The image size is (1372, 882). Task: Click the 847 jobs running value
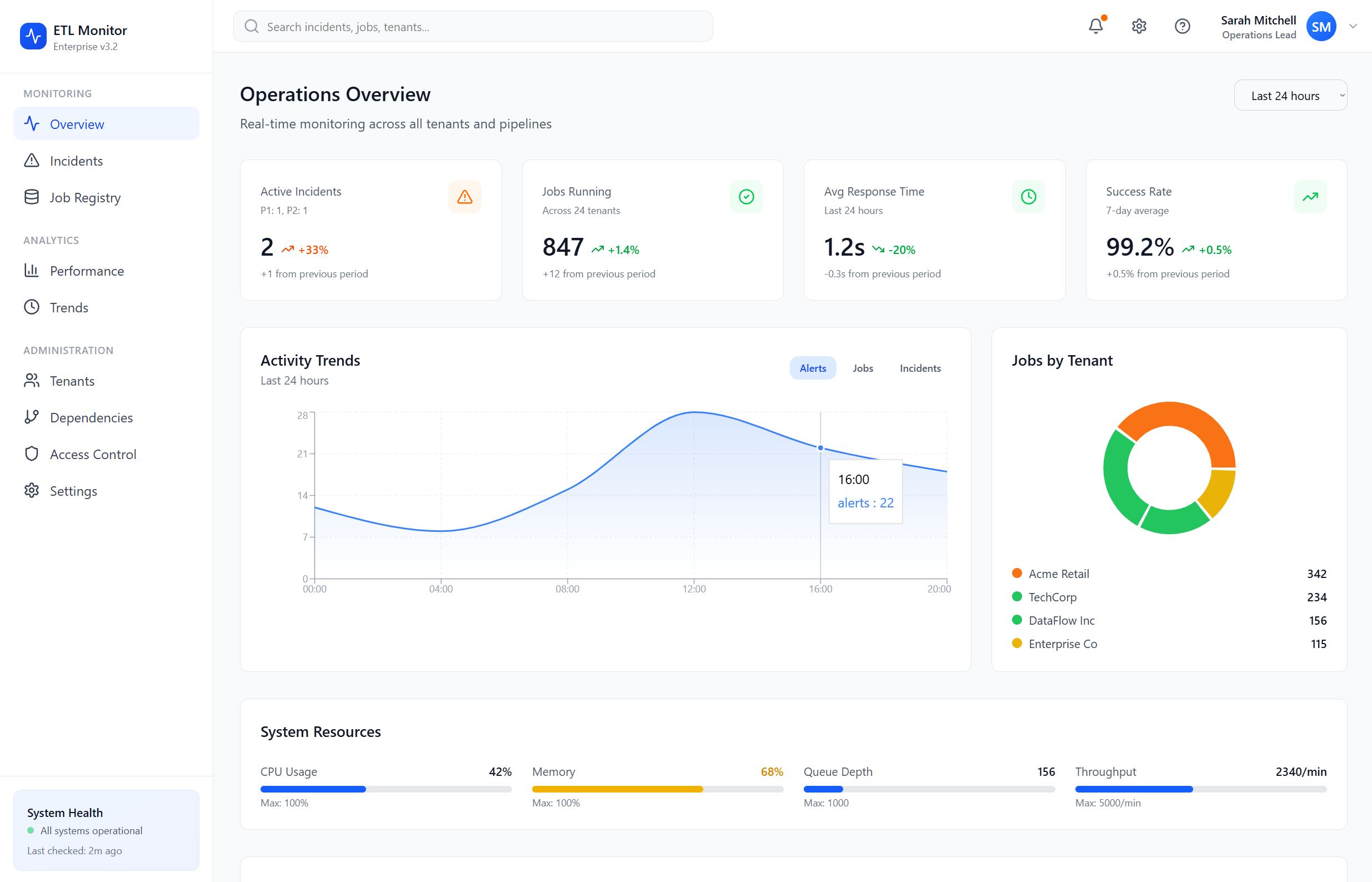[x=563, y=247]
